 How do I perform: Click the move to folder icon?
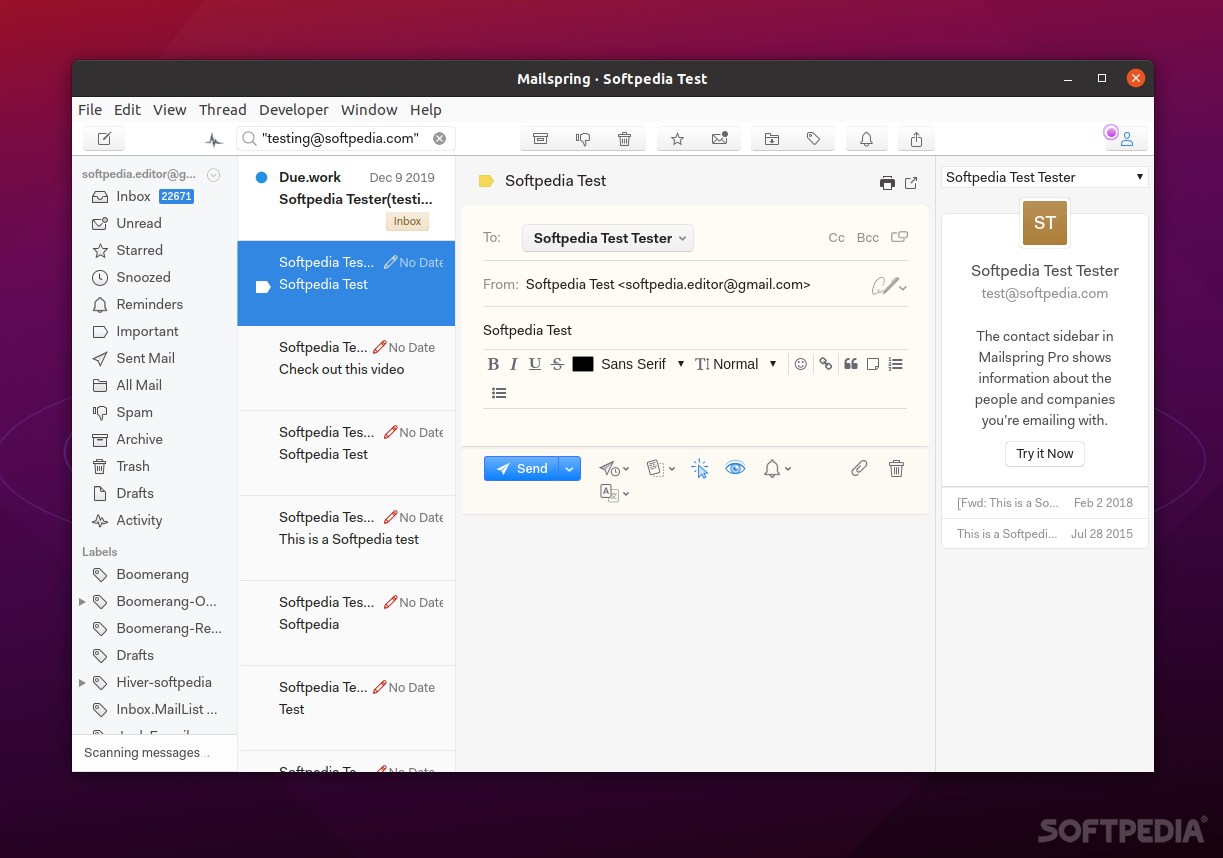tap(772, 139)
